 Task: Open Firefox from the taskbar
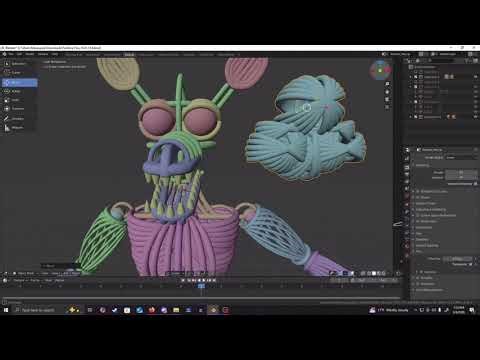point(152,310)
